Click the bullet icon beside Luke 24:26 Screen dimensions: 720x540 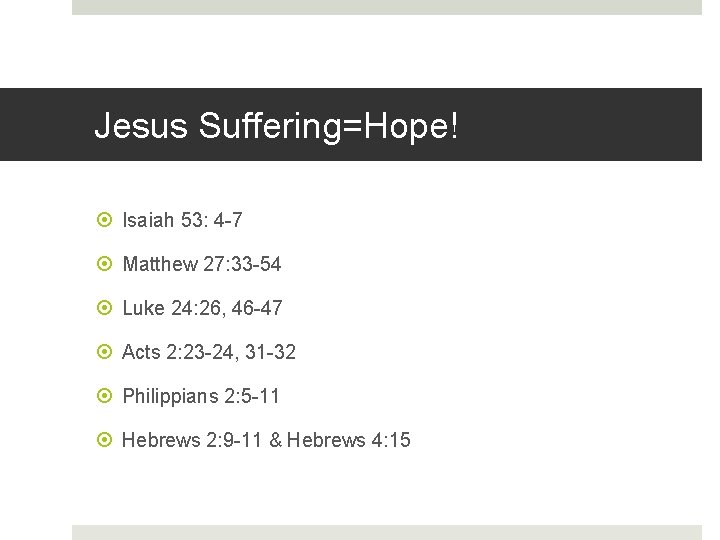104,307
